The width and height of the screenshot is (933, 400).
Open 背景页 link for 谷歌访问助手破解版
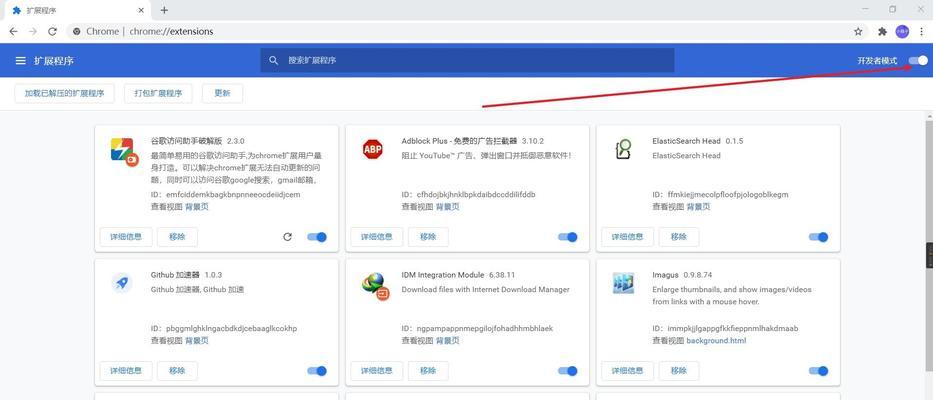coord(197,207)
